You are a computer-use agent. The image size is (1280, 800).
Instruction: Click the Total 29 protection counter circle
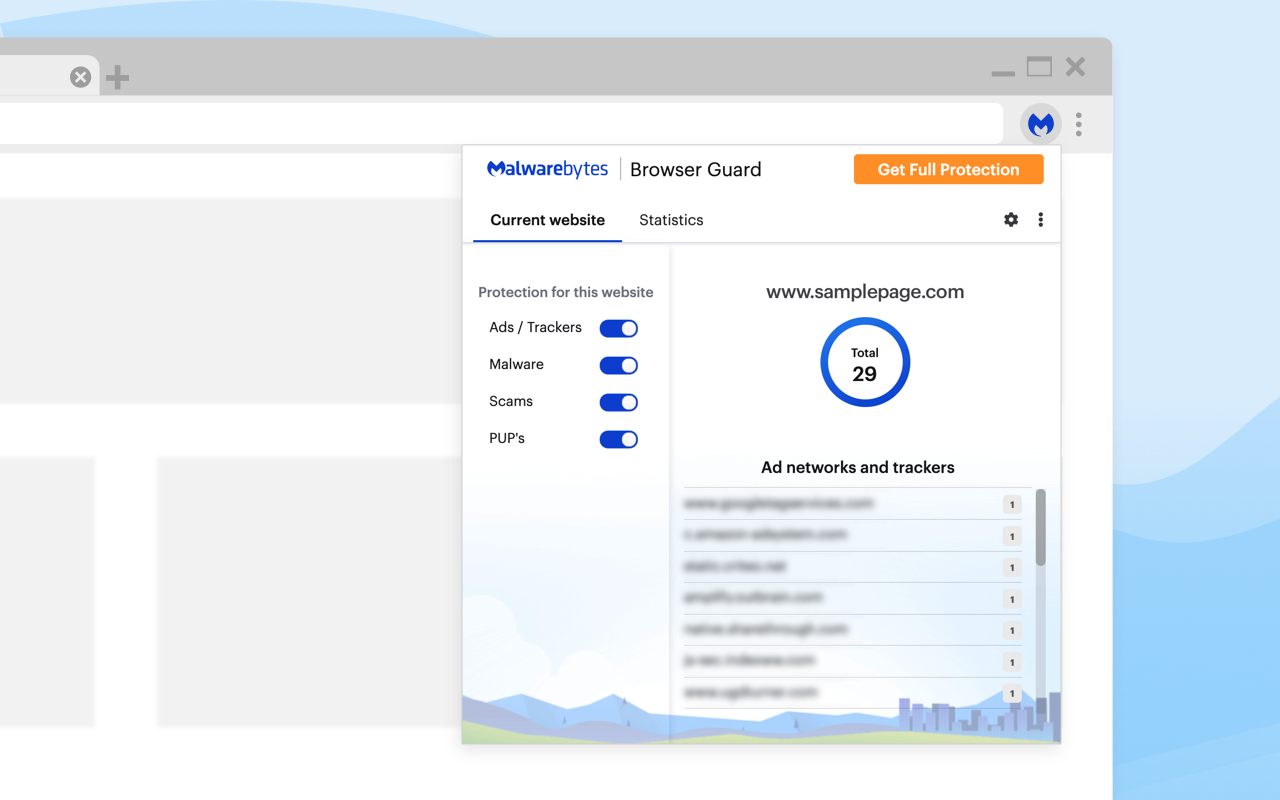click(x=865, y=362)
